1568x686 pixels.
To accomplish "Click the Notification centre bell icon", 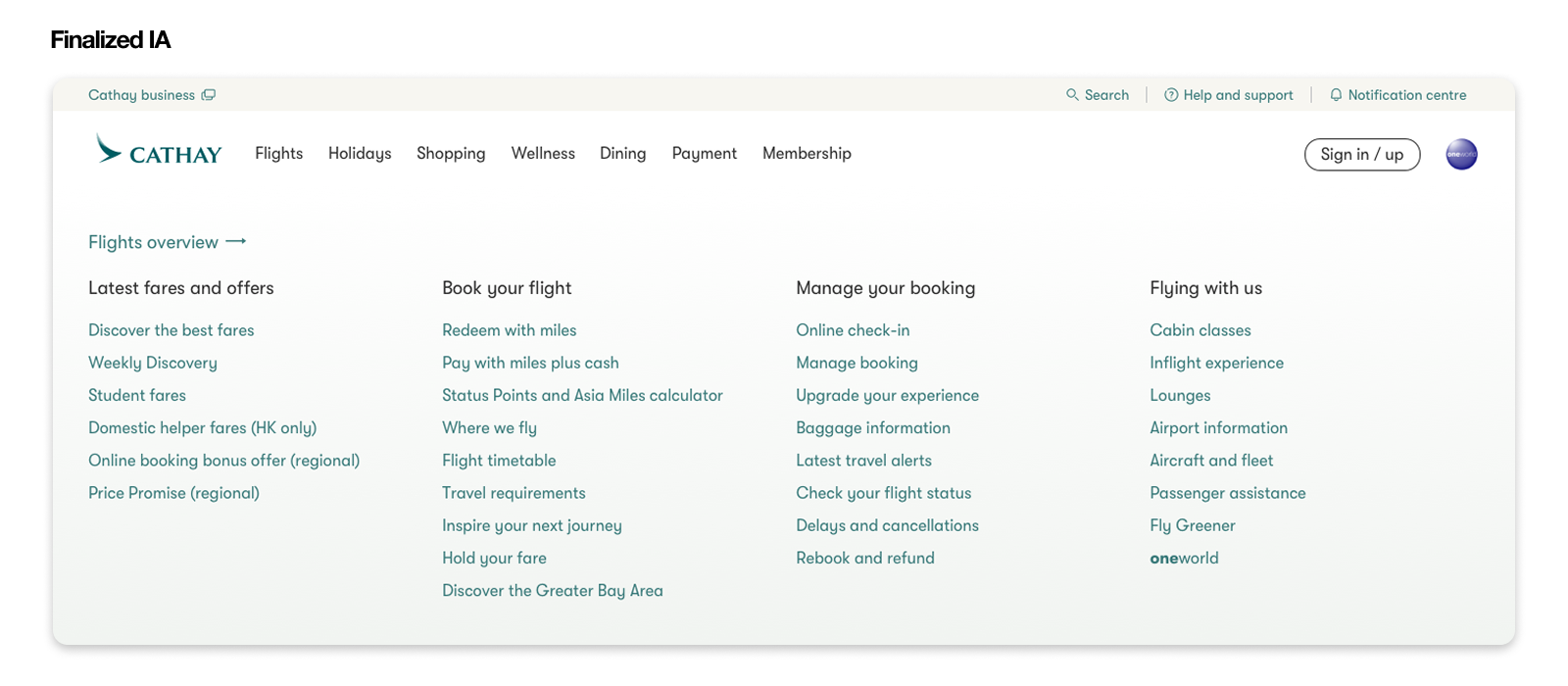I will coord(1336,95).
